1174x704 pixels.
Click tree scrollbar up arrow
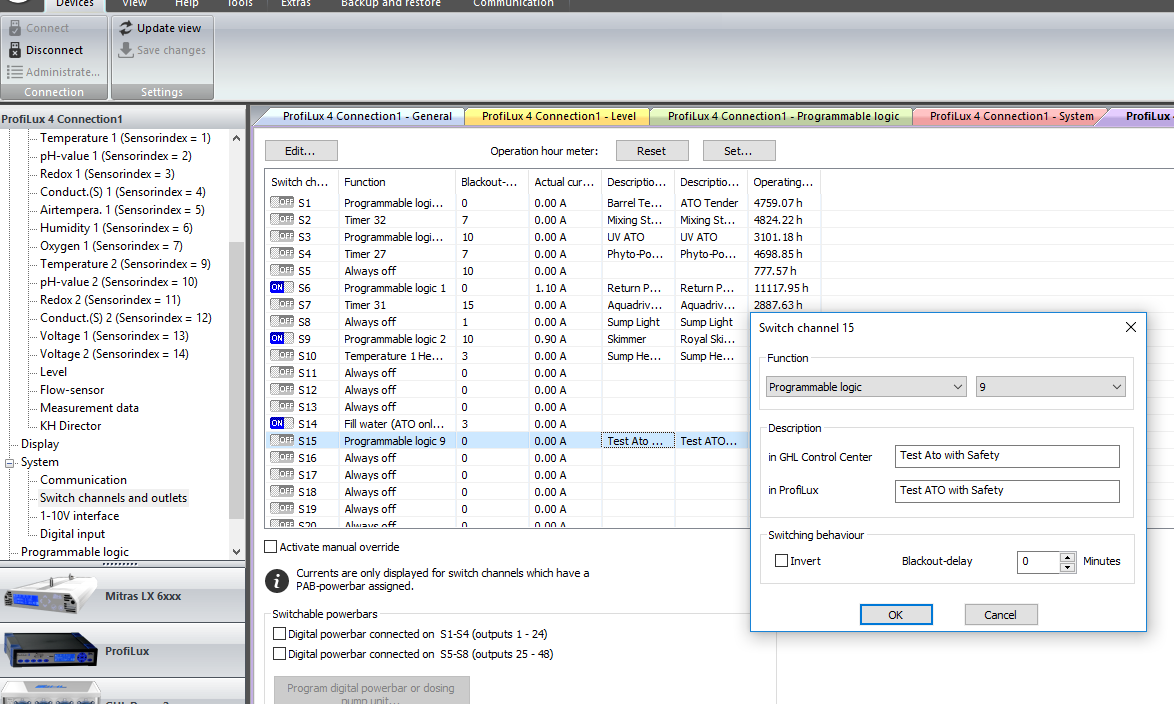[237, 139]
